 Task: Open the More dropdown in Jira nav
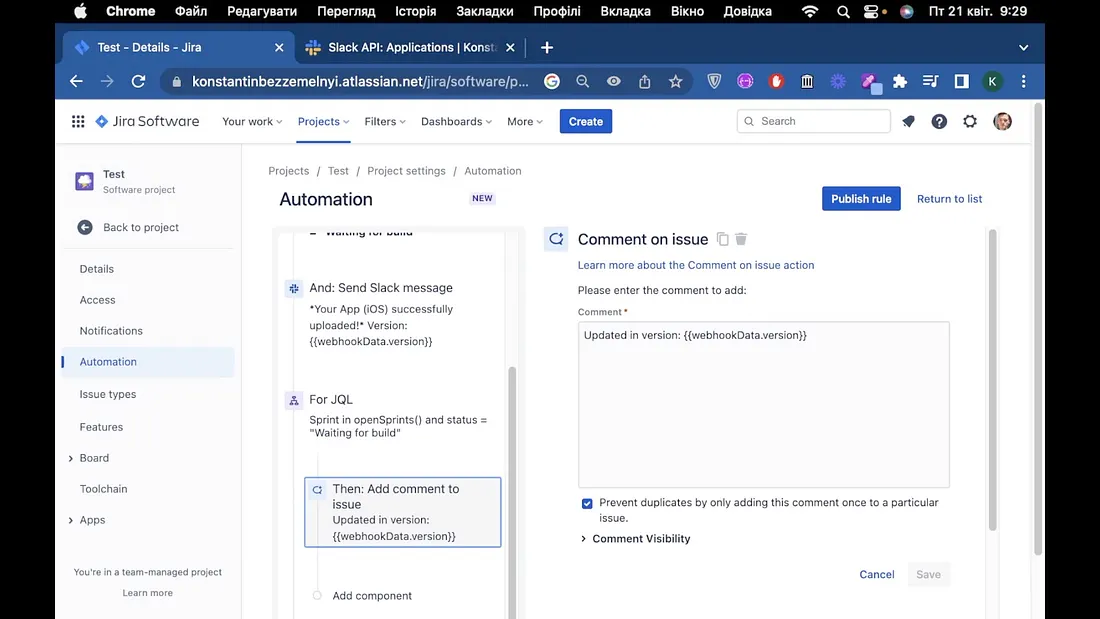525,121
